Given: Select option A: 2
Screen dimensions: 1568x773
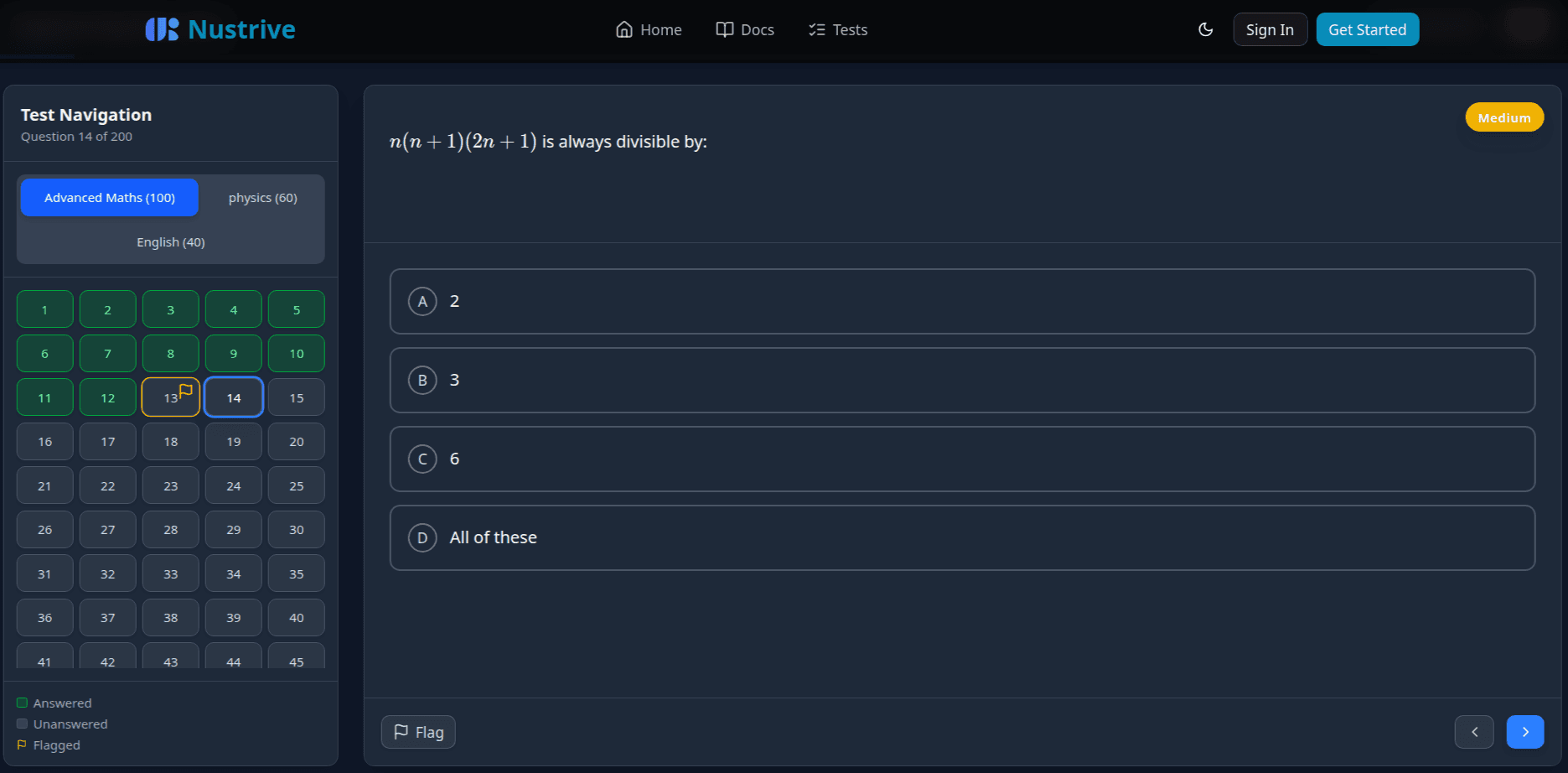Looking at the screenshot, I should (x=962, y=301).
